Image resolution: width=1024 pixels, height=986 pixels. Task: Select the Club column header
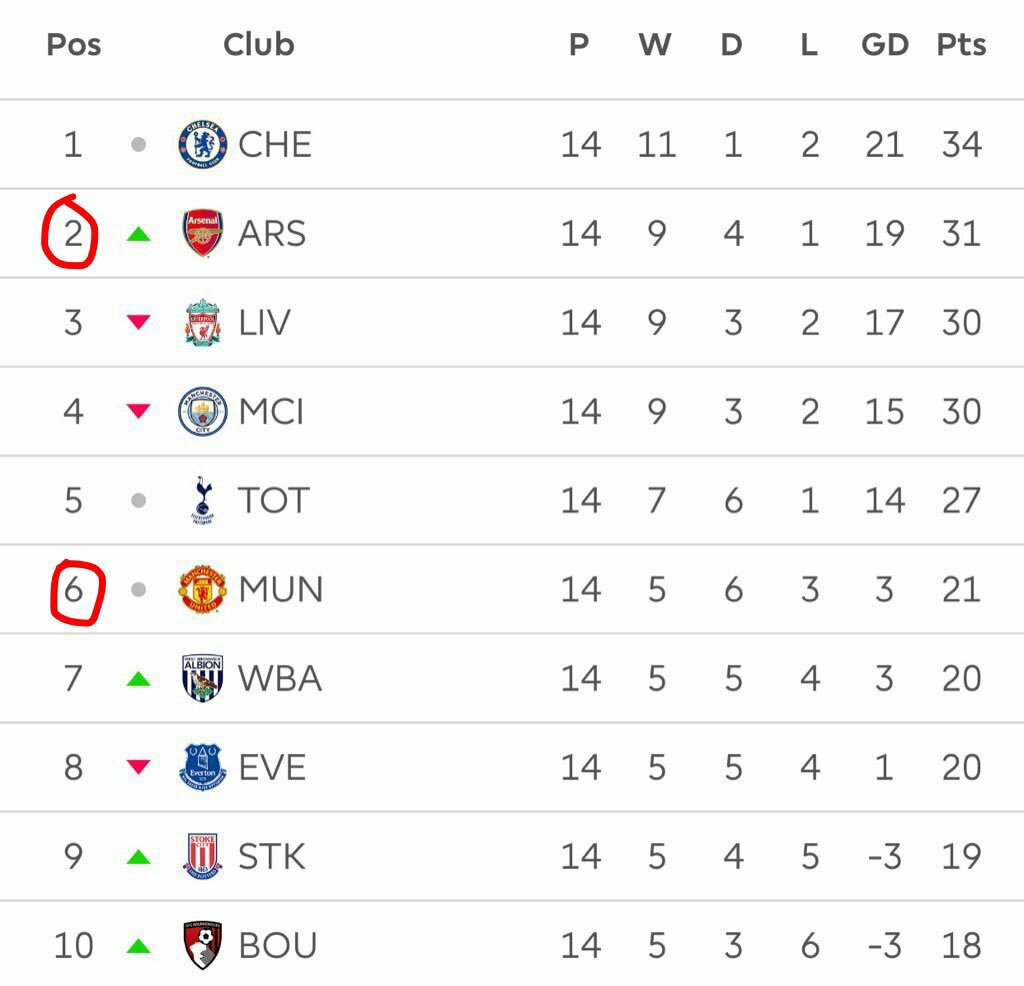coord(258,45)
